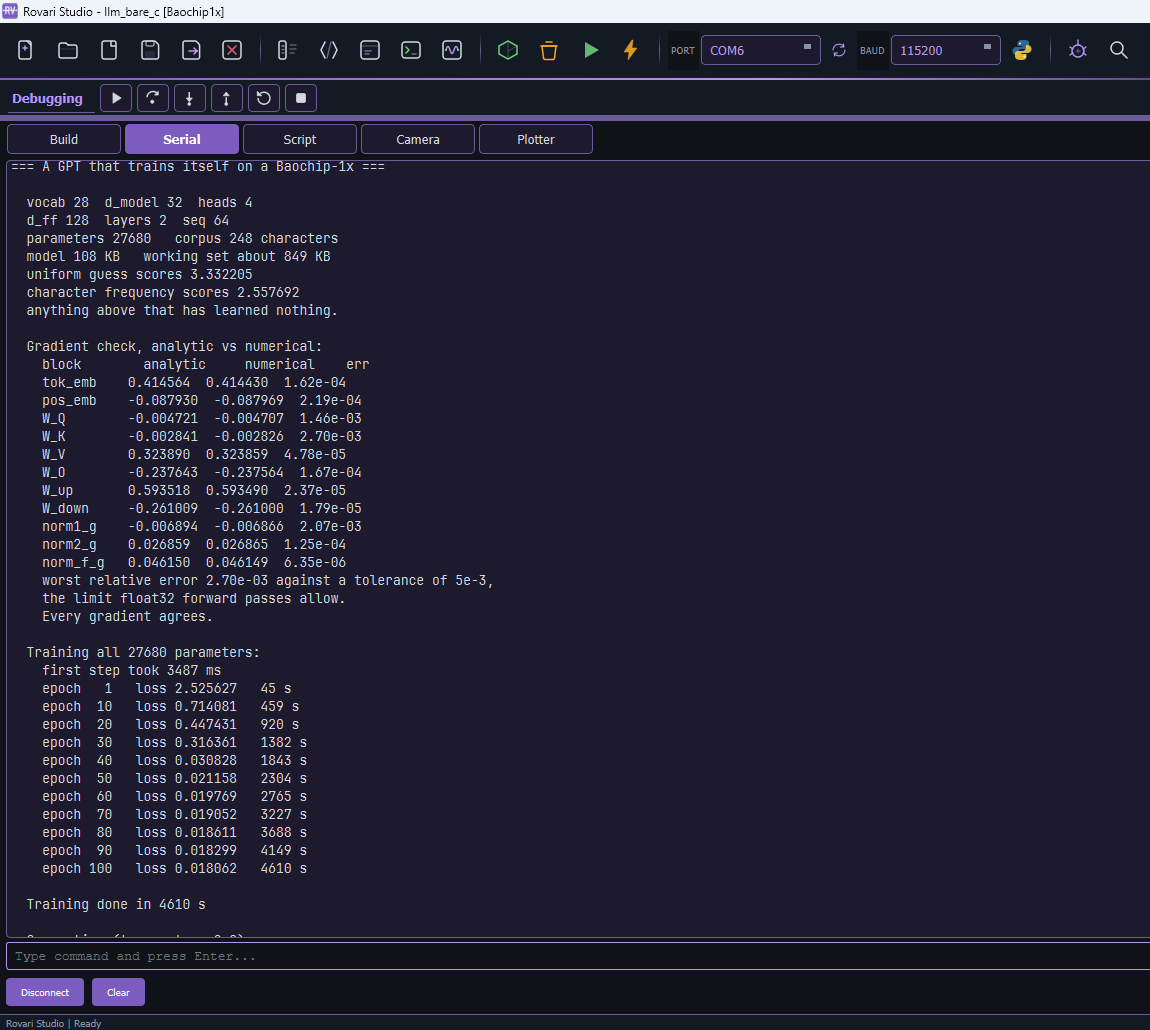Create a new project with plus-file icon

click(25, 50)
